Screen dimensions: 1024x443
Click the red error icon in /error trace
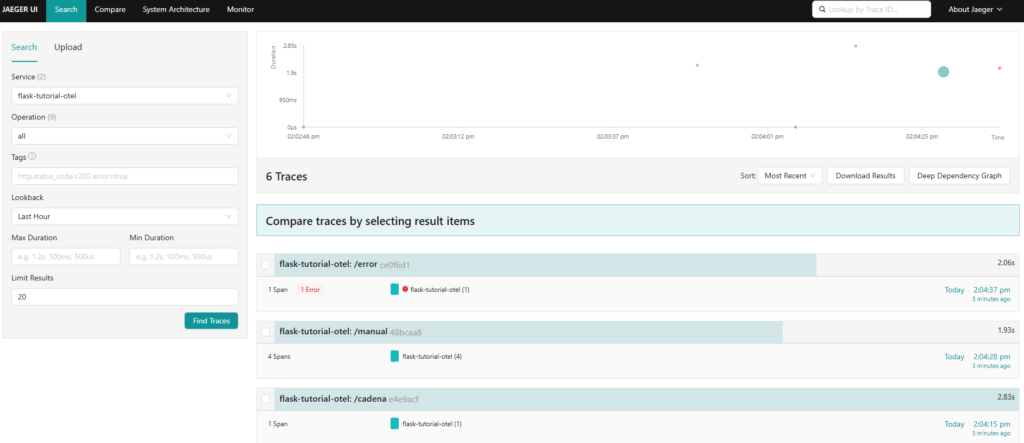point(405,289)
